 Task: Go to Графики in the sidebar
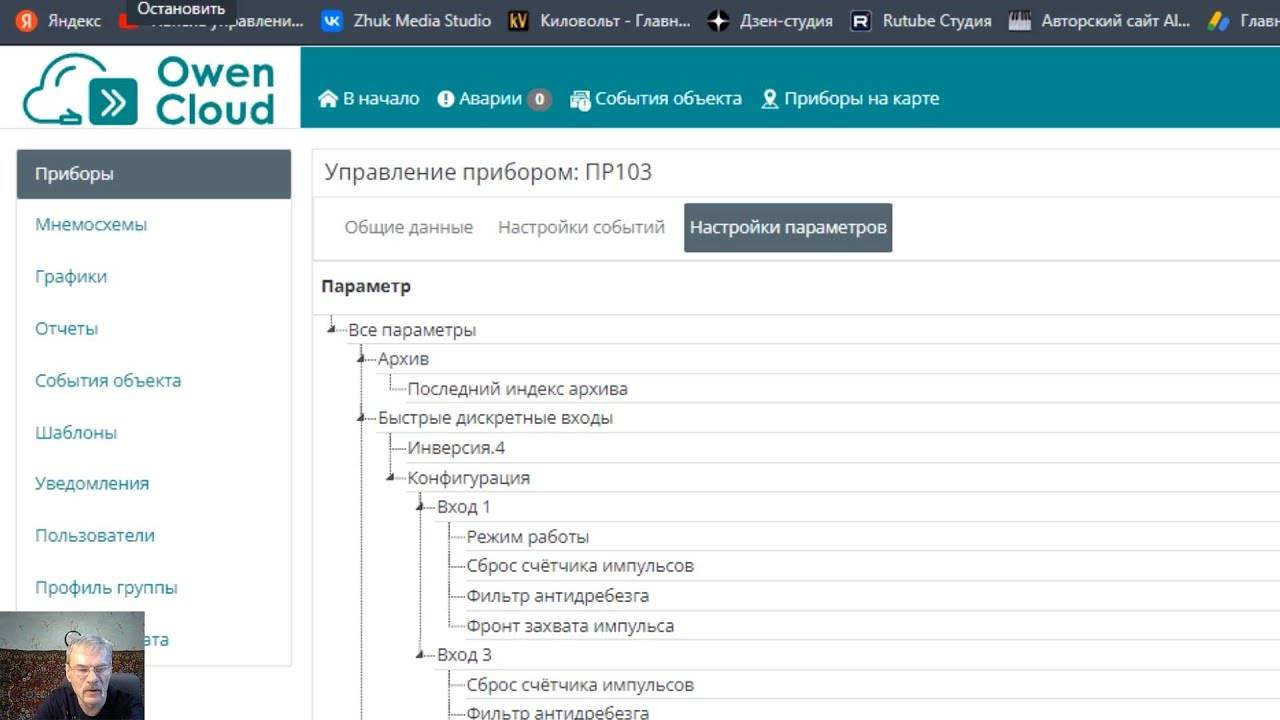[x=71, y=277]
